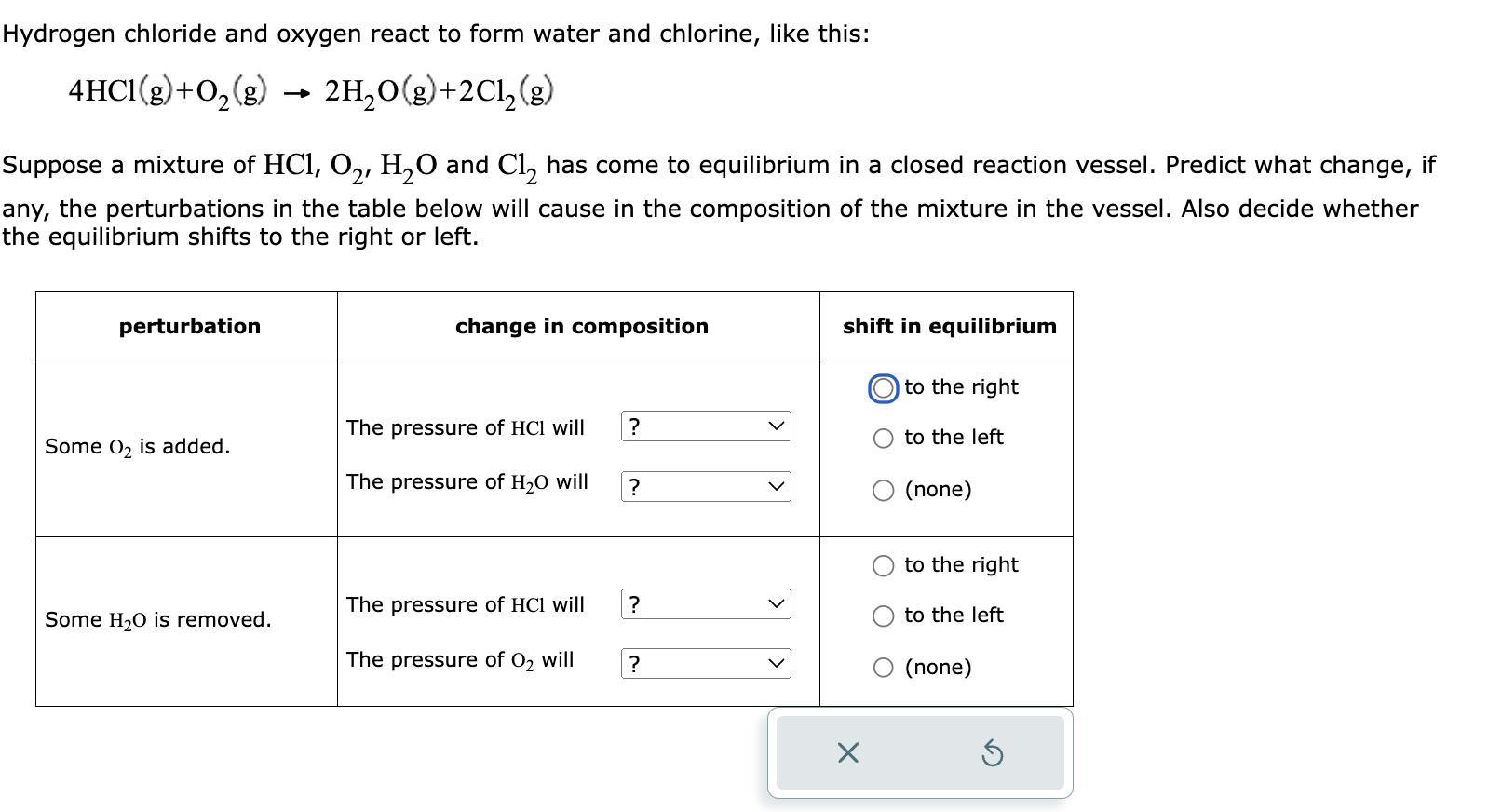Click the X dismiss icon
The width and height of the screenshot is (1488, 812).
pos(847,754)
